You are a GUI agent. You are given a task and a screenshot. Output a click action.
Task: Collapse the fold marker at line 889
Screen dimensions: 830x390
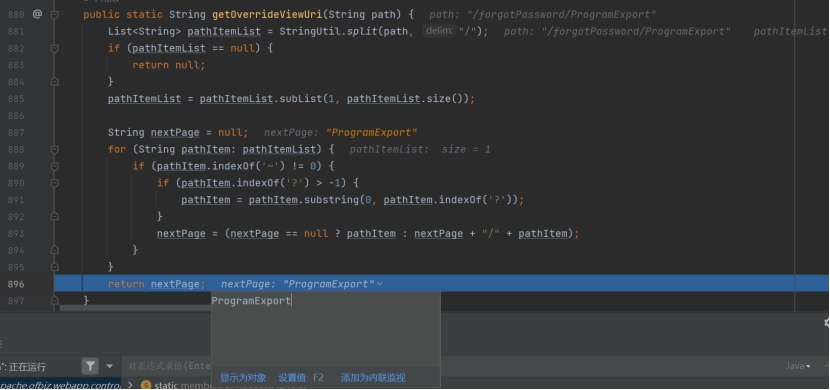(55, 166)
